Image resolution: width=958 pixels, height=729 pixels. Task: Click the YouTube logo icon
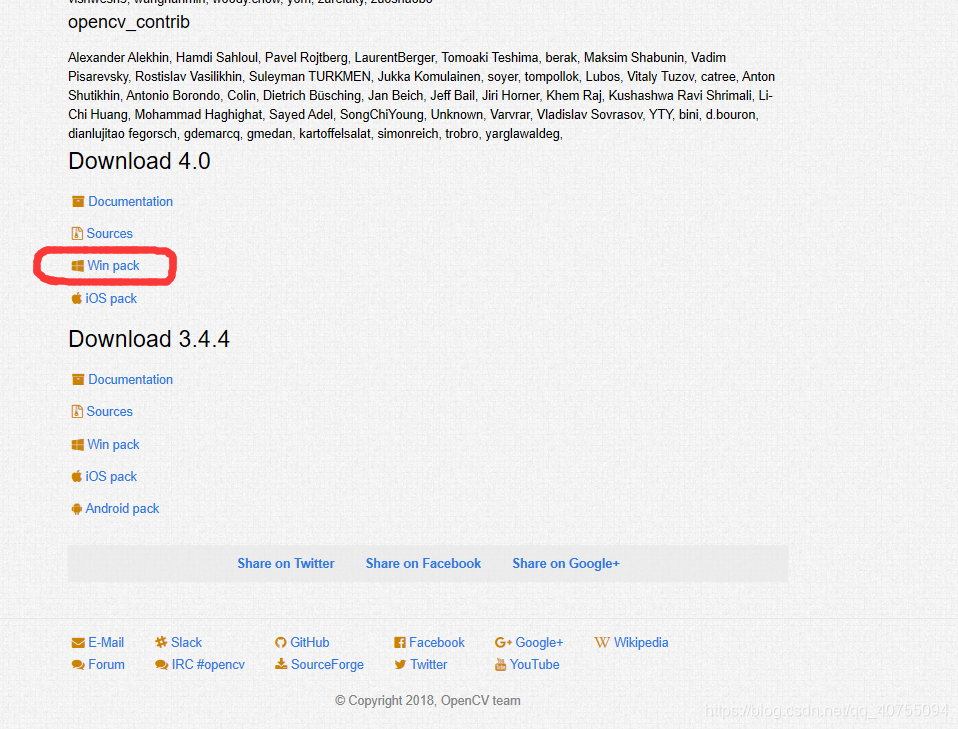point(500,664)
